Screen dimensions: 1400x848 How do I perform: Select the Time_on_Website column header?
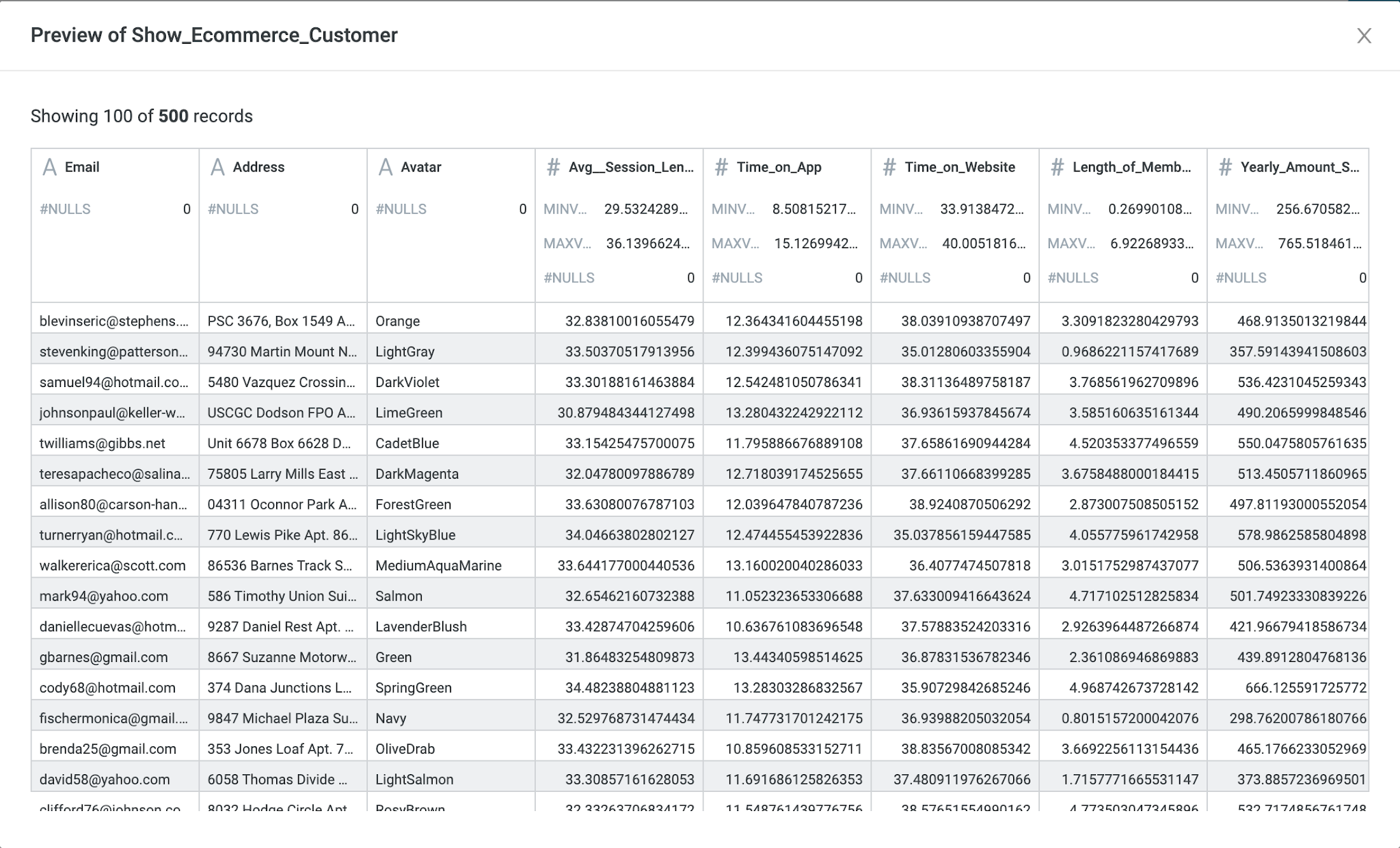(959, 168)
